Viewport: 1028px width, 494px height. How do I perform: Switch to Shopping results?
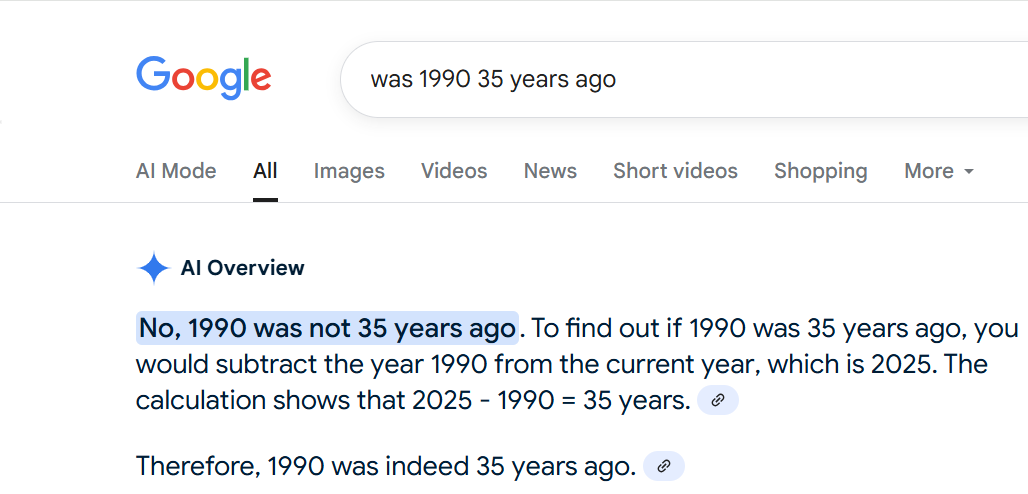coord(820,171)
